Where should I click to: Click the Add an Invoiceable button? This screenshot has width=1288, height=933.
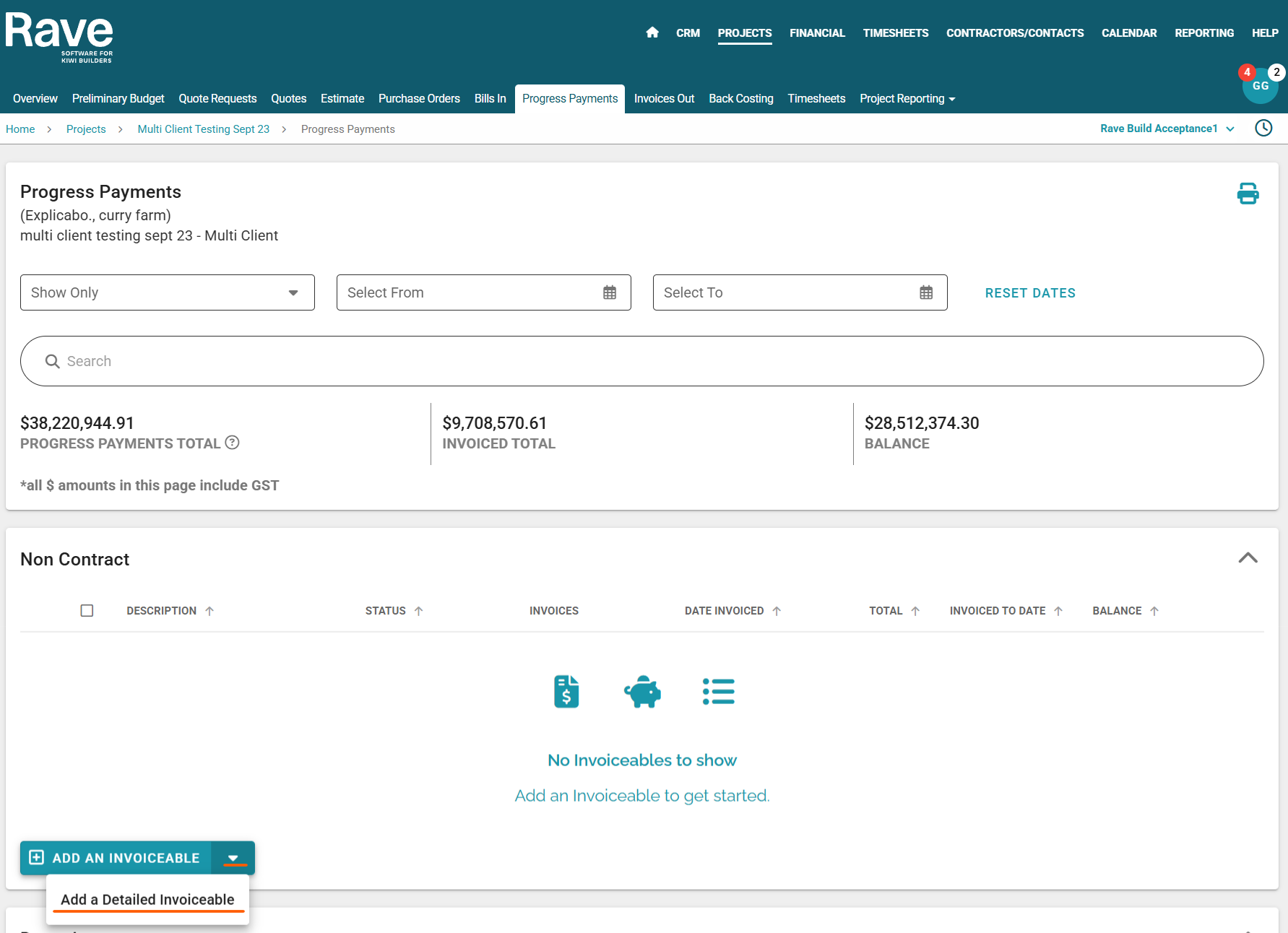coord(116,858)
